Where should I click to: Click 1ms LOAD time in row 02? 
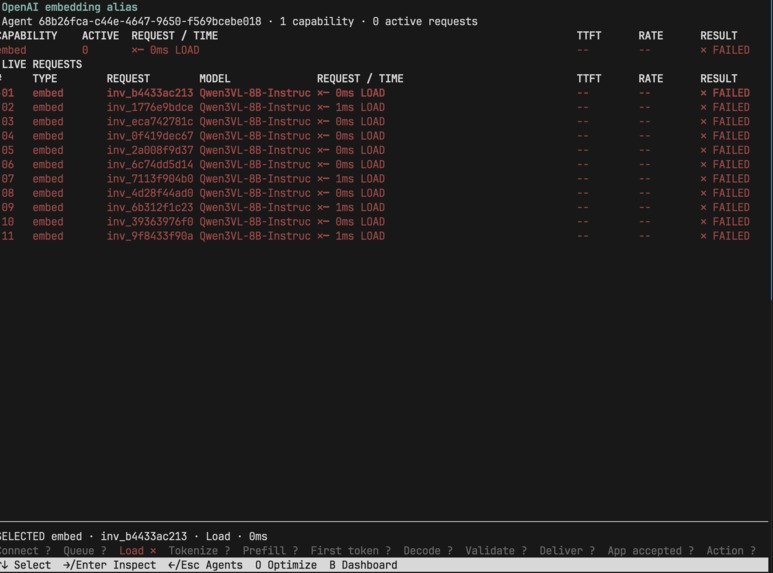[360, 107]
